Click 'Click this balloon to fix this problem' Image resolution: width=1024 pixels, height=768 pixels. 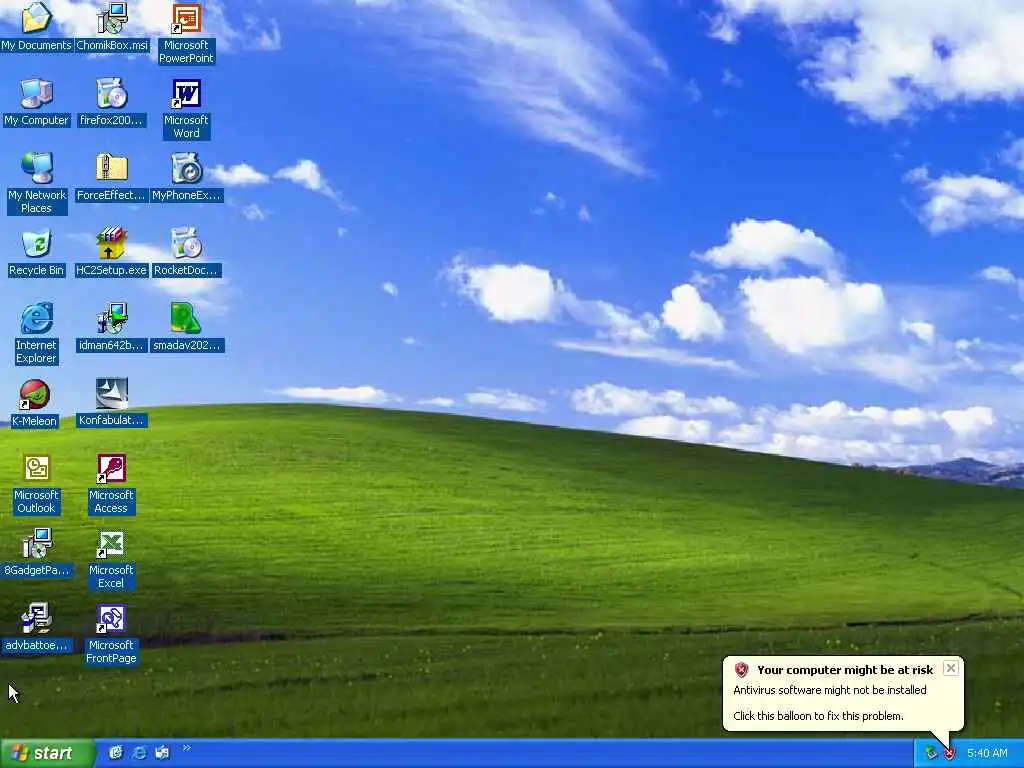pos(818,716)
